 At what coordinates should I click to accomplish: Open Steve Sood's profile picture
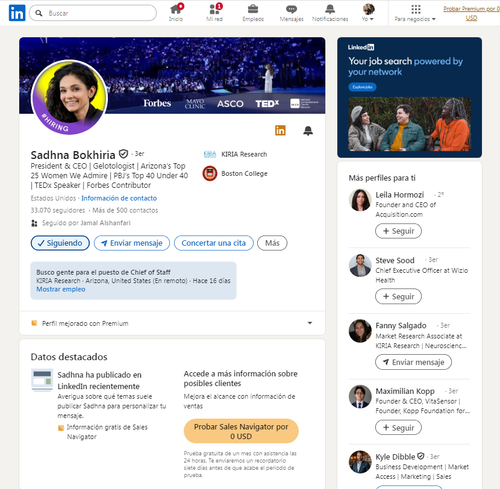click(360, 266)
